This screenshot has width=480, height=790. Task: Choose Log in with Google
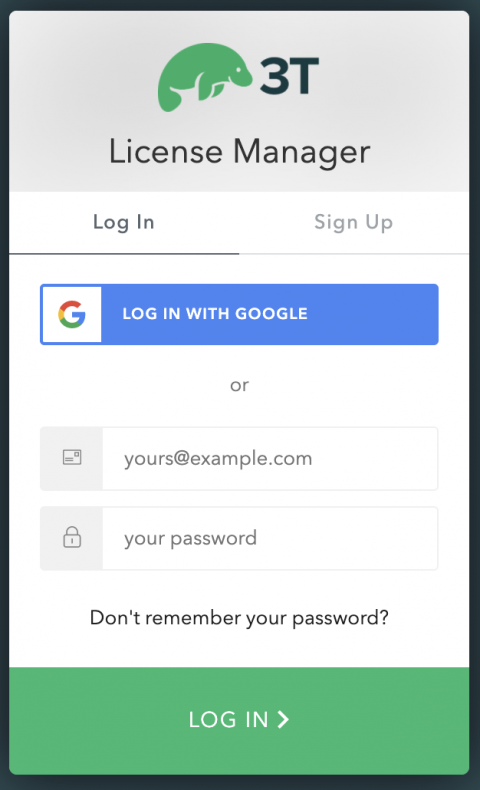pos(239,314)
